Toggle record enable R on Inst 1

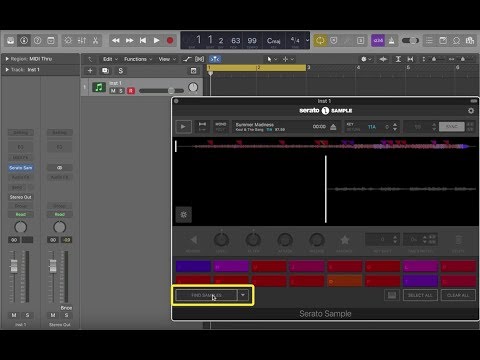point(131,91)
